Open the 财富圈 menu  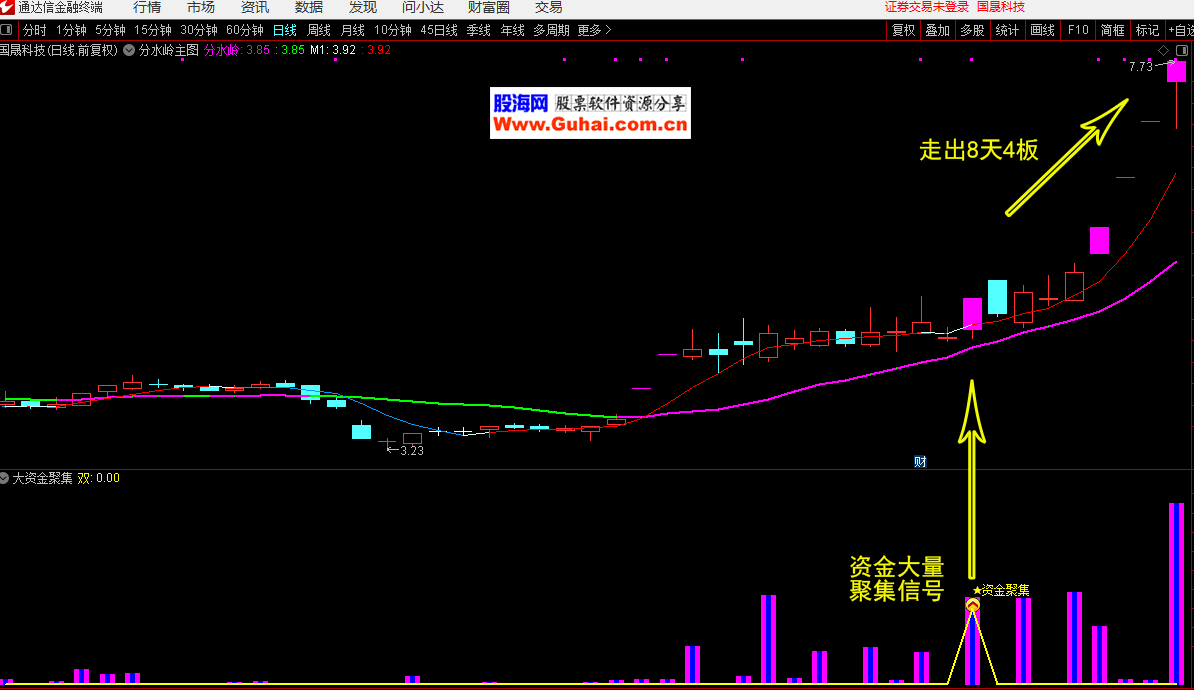pyautogui.click(x=488, y=7)
